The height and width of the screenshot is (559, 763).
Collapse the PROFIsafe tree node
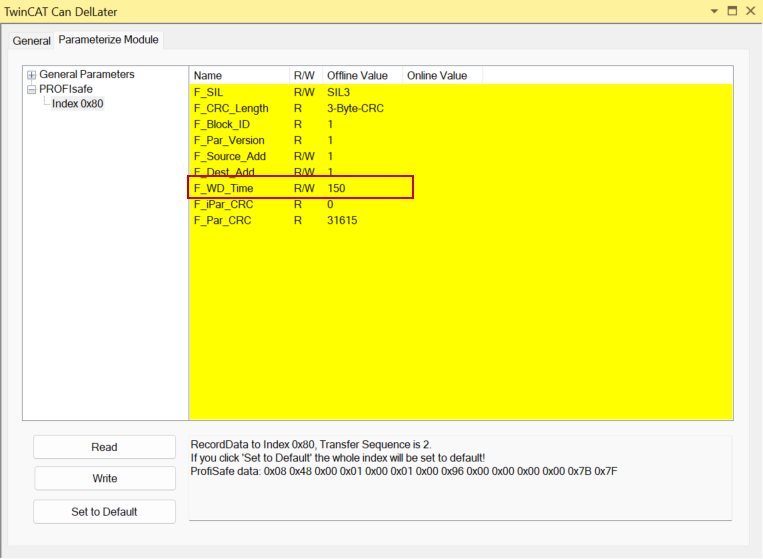(32, 90)
